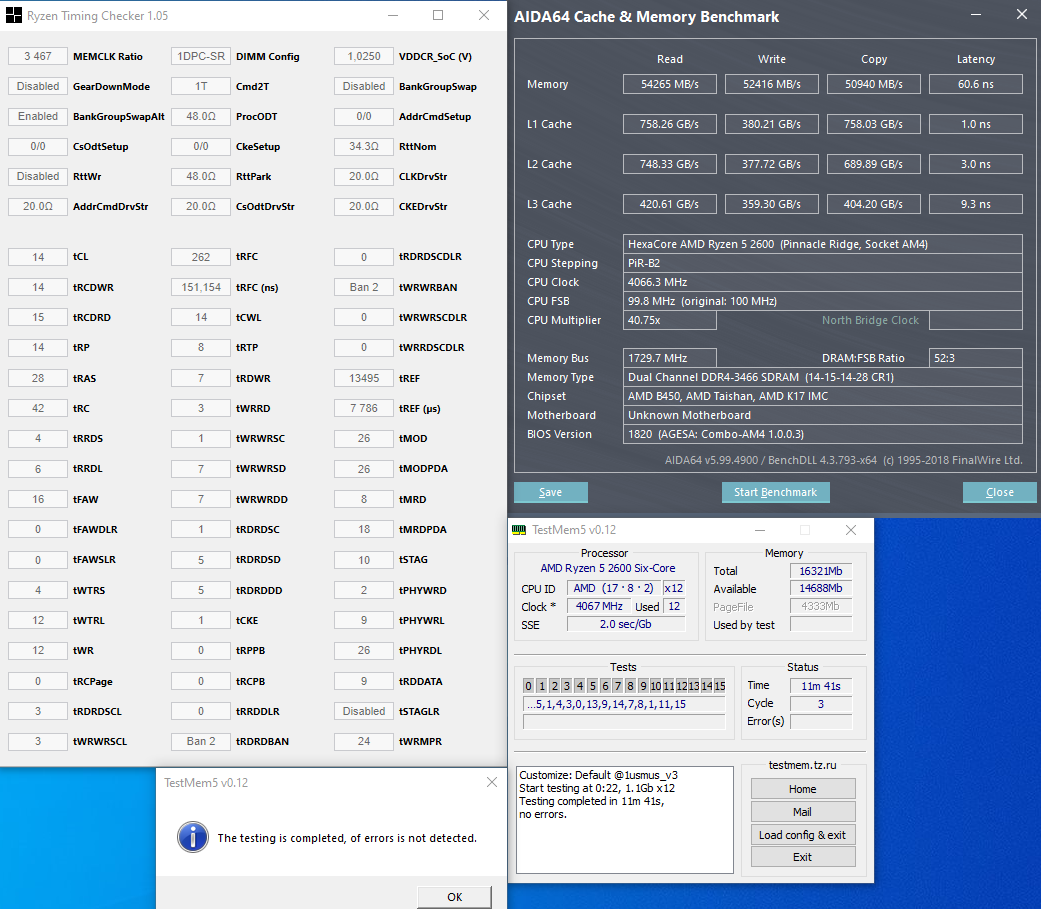Click test number 15 in Tests row

coord(720,686)
